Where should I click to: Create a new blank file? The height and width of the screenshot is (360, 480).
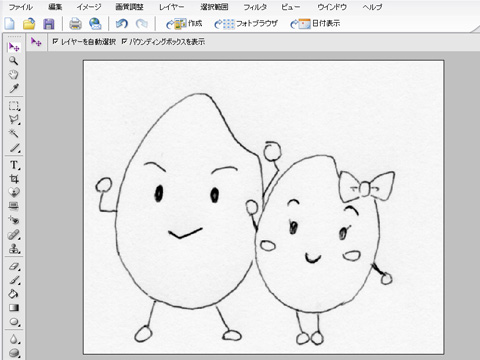point(10,24)
